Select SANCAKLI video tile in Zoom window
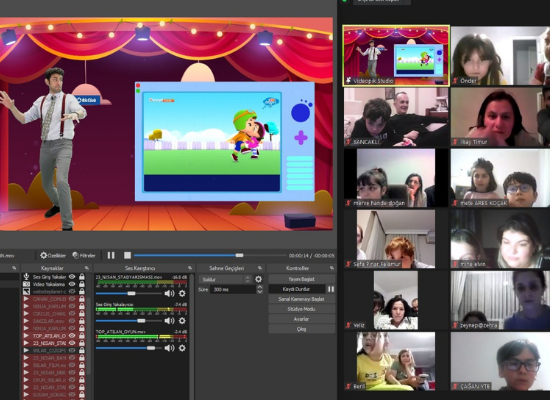Screen dimensions: 550x400 396,117
